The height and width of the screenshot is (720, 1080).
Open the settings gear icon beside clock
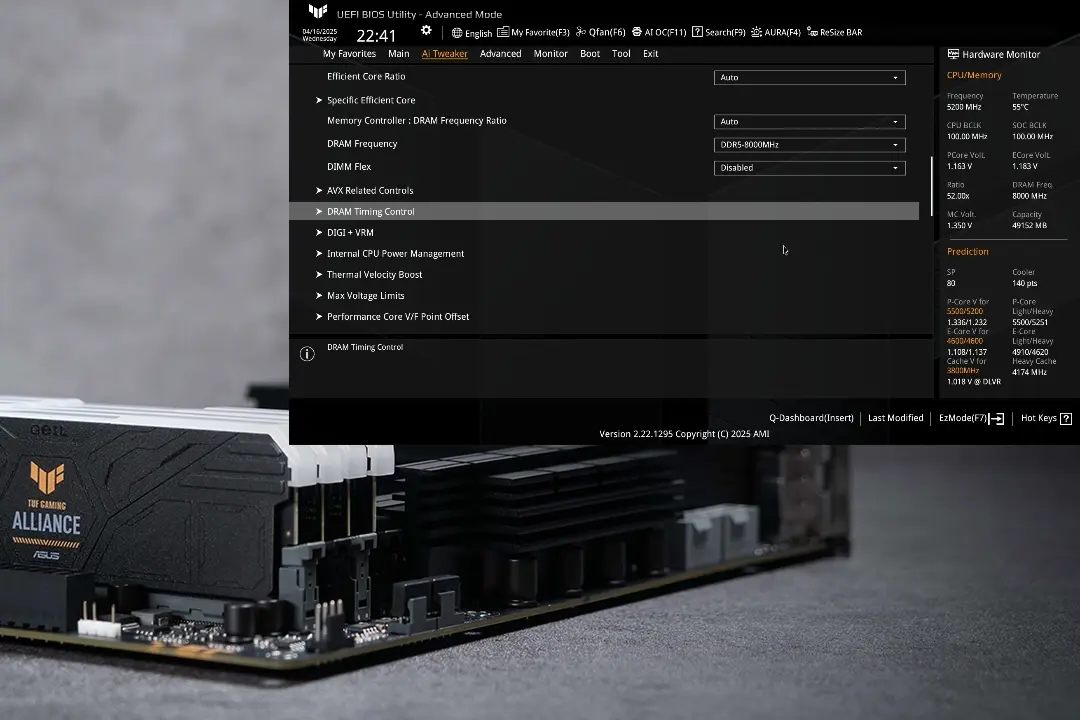(426, 31)
